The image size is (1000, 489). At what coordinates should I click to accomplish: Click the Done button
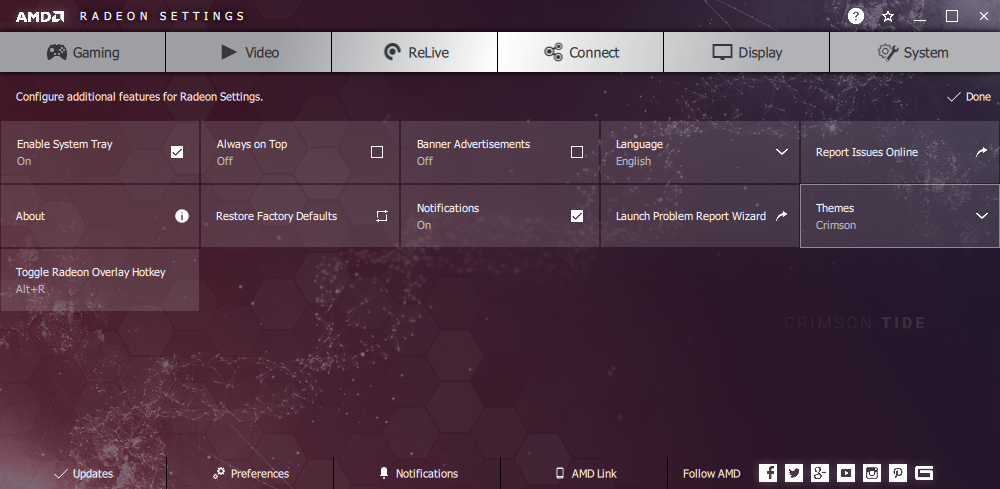969,97
